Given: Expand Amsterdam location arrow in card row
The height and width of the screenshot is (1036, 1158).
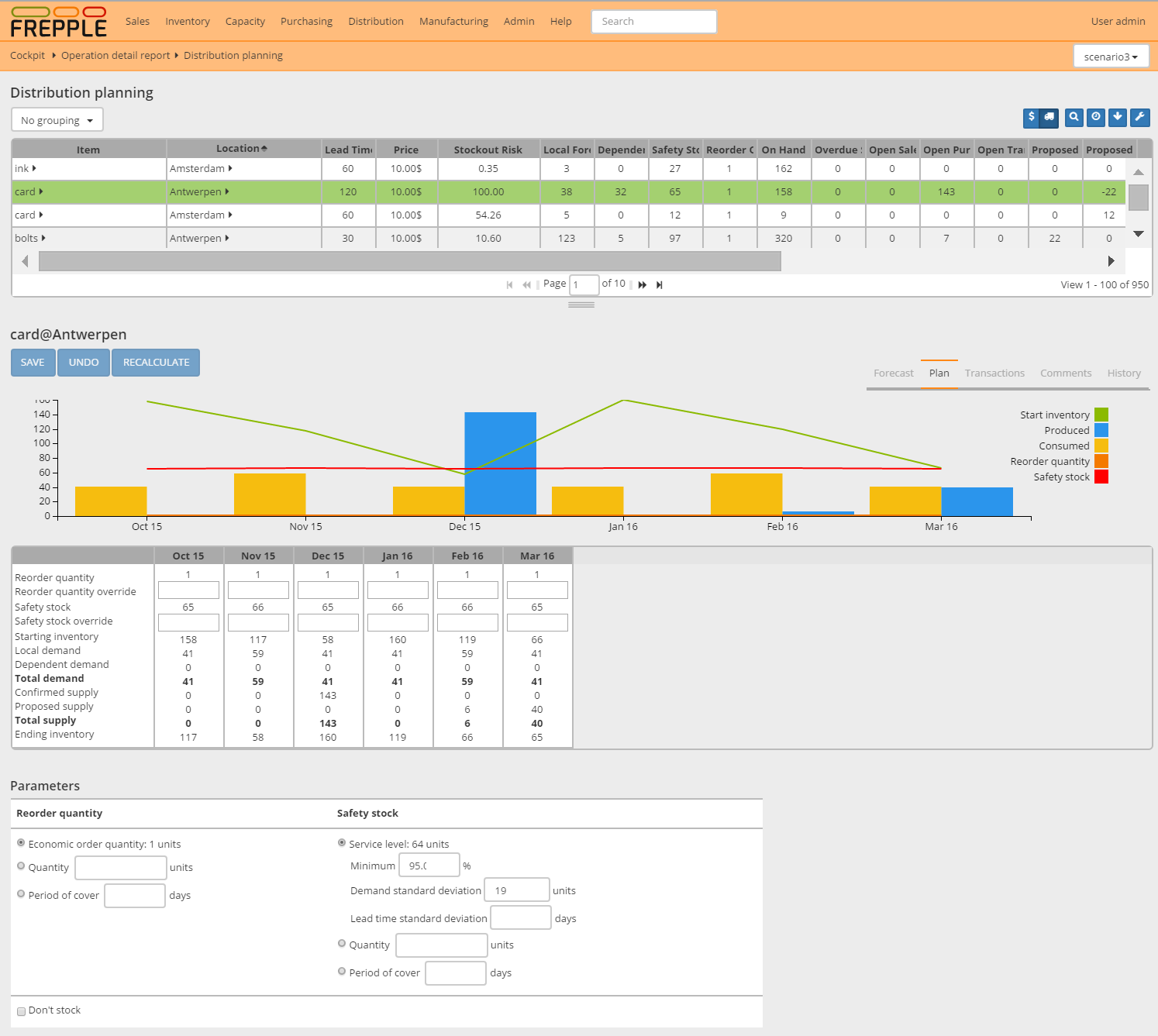Looking at the screenshot, I should click(x=230, y=215).
